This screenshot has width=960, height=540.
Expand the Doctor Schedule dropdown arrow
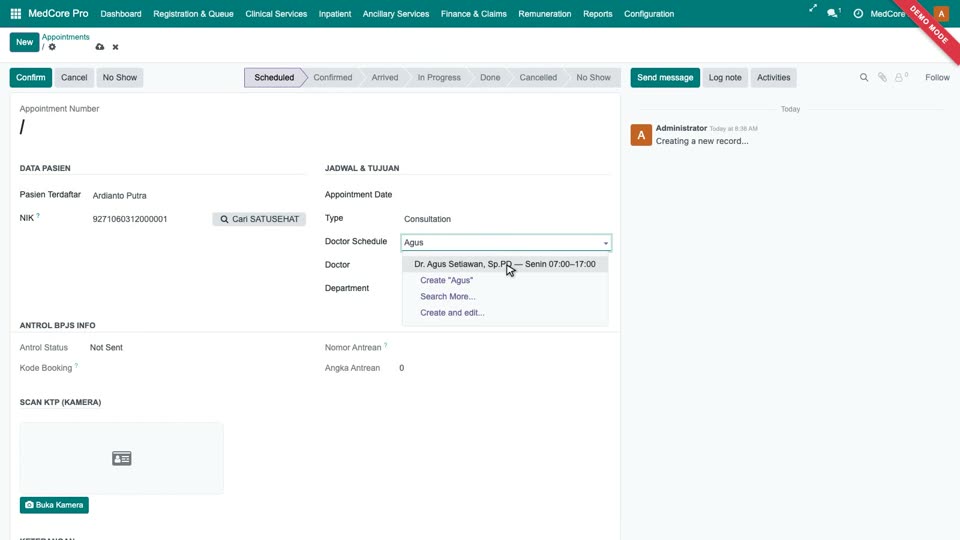click(x=606, y=243)
